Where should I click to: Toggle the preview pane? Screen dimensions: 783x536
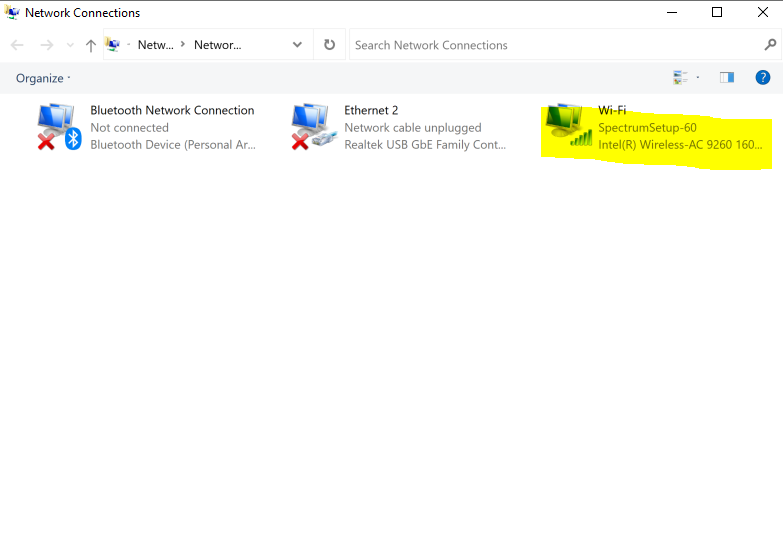(727, 77)
